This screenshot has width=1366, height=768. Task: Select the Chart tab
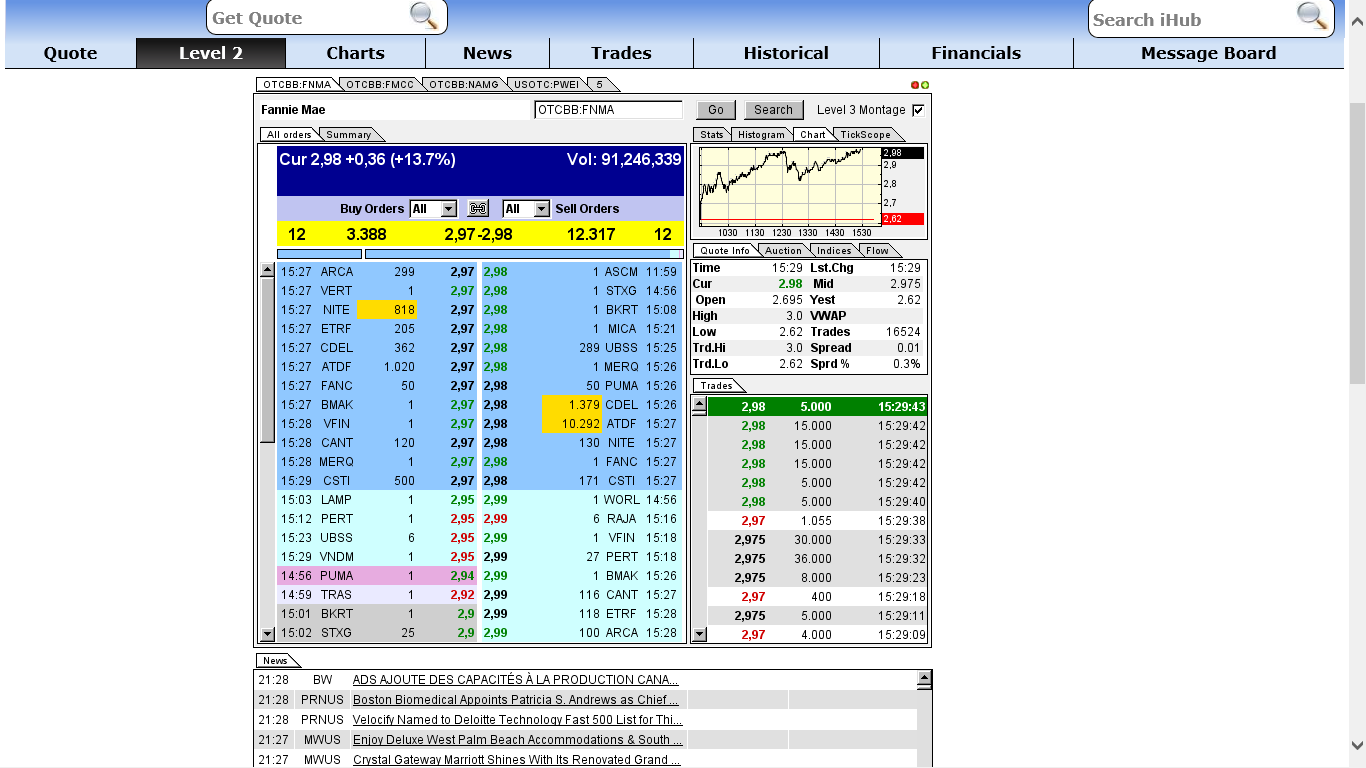pos(813,135)
